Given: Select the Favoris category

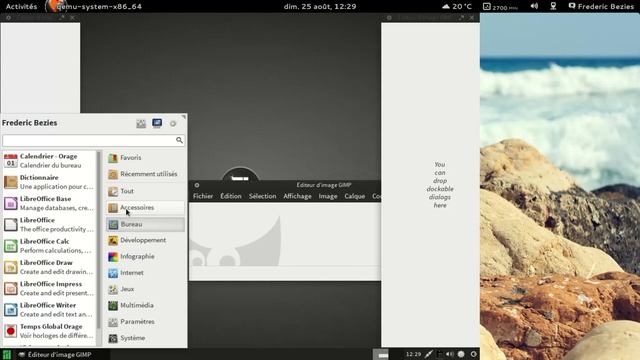Looking at the screenshot, I should click(145, 158).
